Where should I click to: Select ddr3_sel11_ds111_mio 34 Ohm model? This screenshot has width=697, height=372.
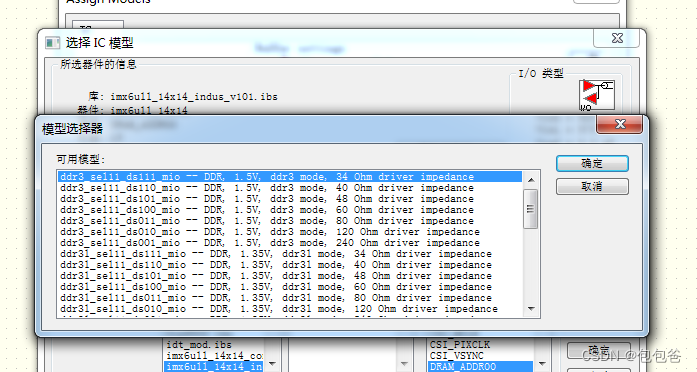tap(290, 177)
